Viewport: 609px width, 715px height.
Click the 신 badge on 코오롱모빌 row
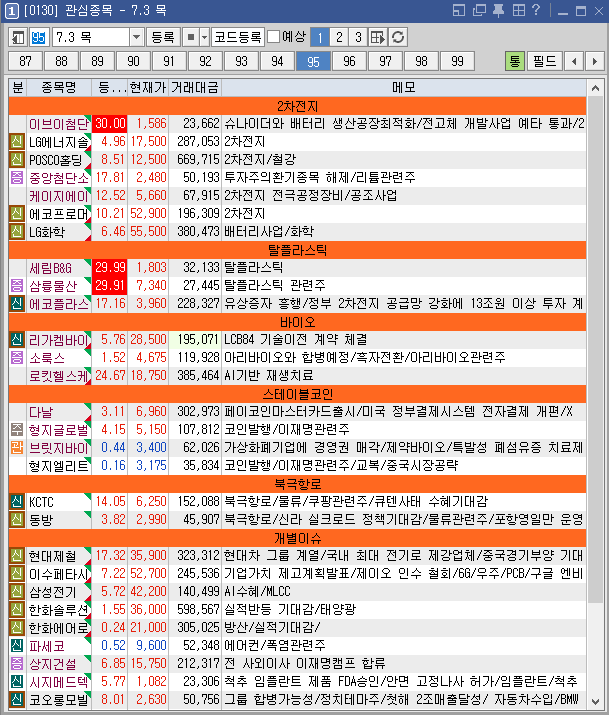click(17, 699)
